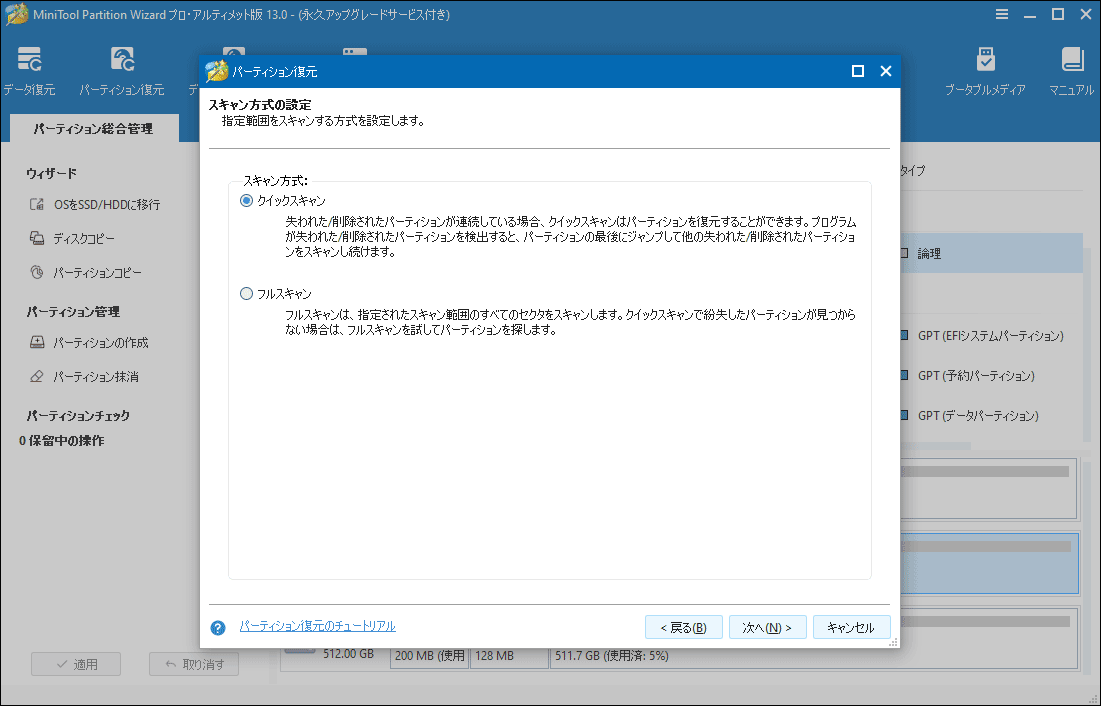Close the パーティション復元 dialog
This screenshot has height=706, width=1101.
pos(885,71)
